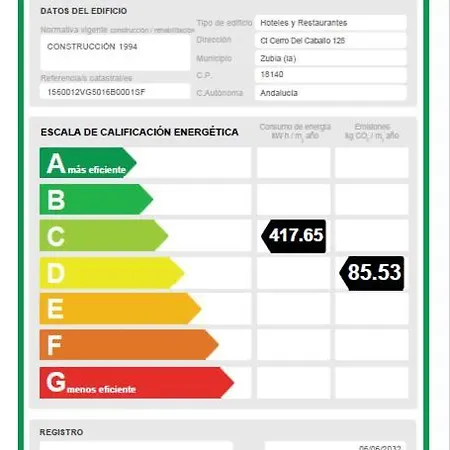
Task: Select the yellow D rating arrow
Action: pyautogui.click(x=112, y=273)
